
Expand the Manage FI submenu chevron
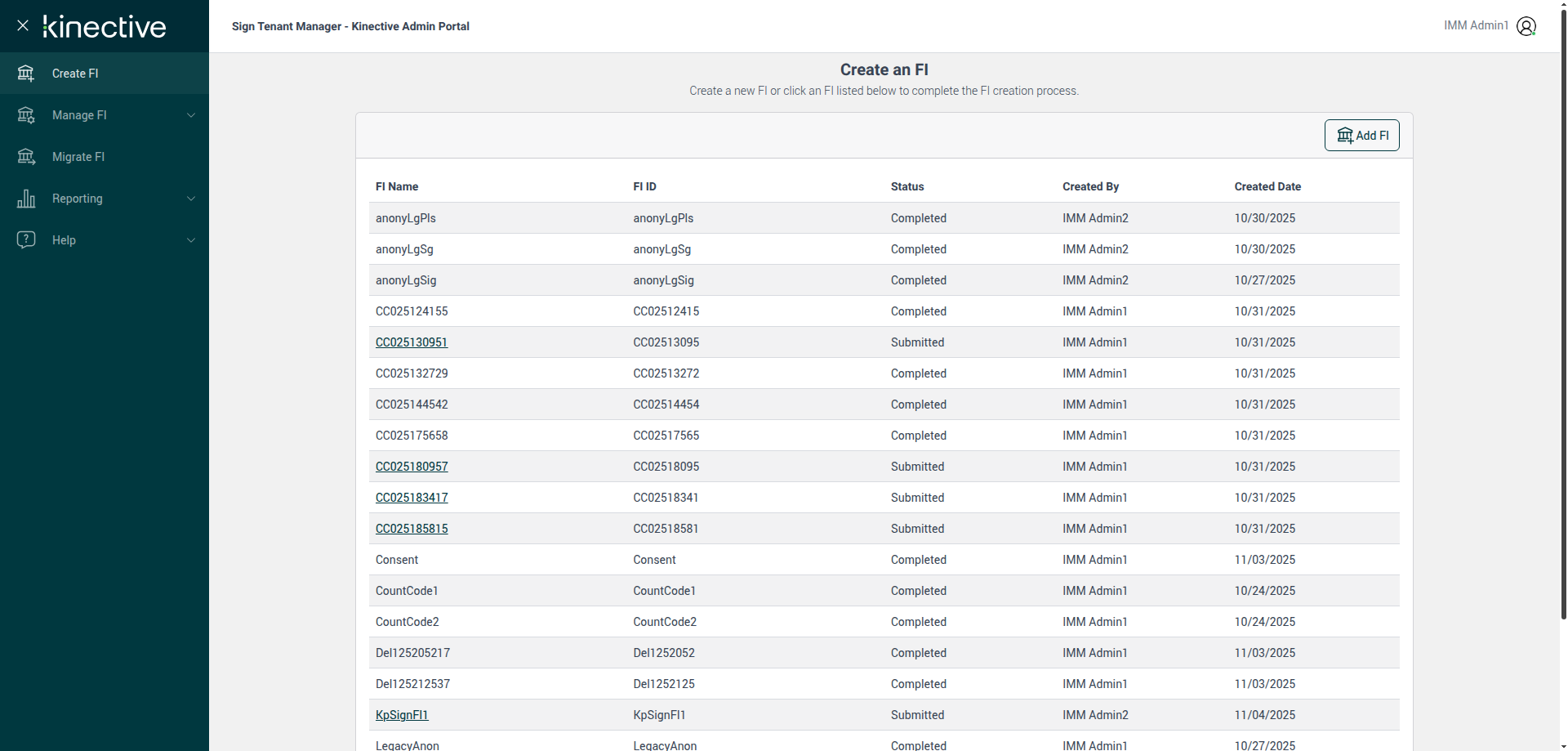tap(191, 115)
